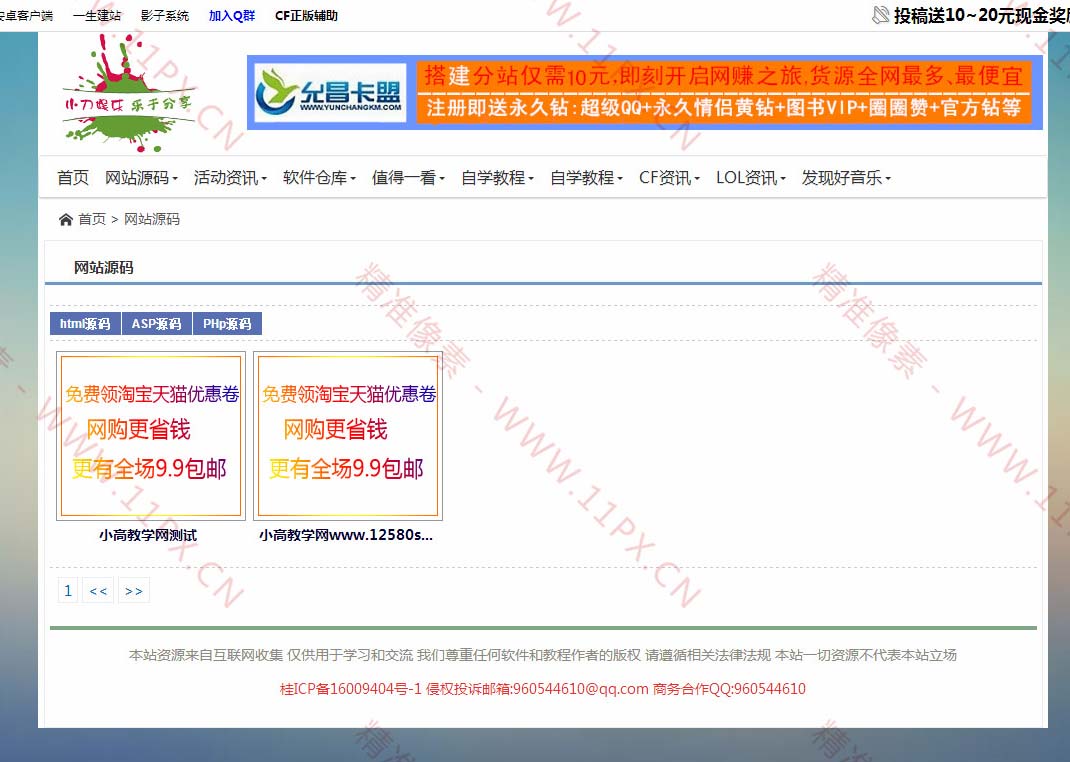Click the 首页 breadcrumb link
1070x762 pixels.
pyautogui.click(x=92, y=219)
